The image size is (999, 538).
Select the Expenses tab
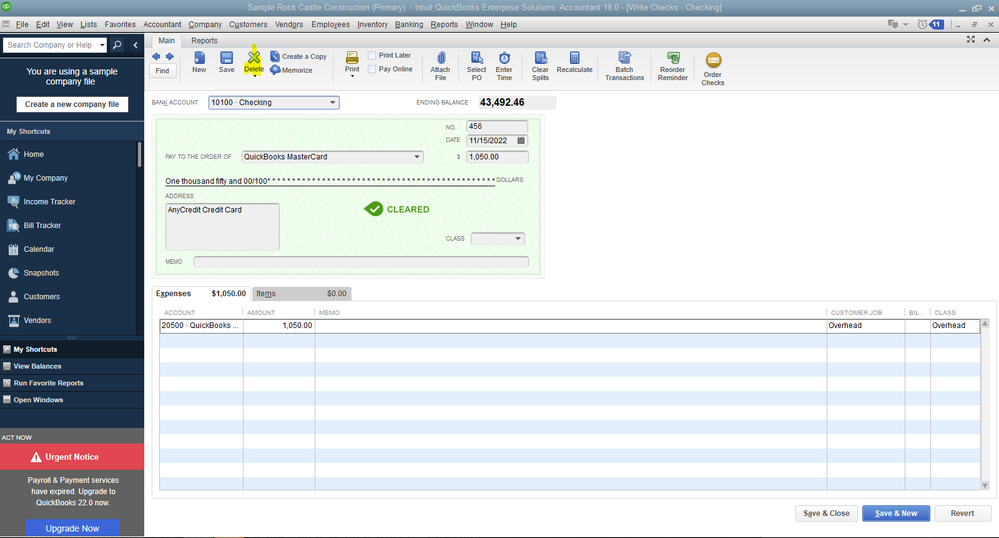pos(201,294)
